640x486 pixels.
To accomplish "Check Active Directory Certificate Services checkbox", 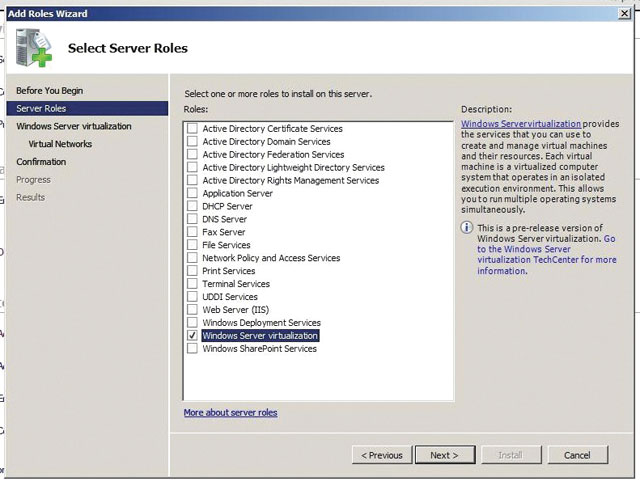I will (192, 129).
